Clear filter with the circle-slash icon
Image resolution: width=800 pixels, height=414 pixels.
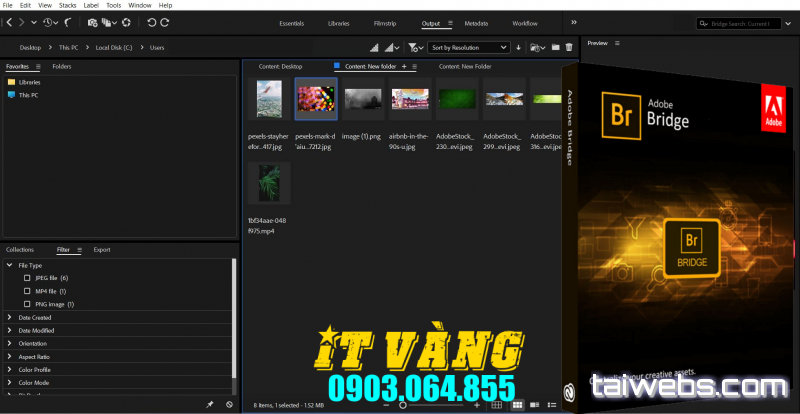[230, 404]
